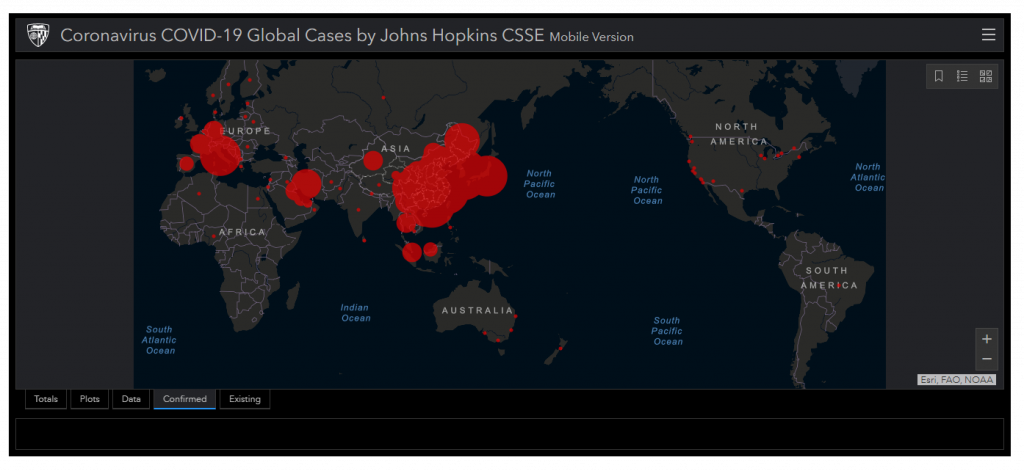Switch to the Plots tab

point(89,399)
